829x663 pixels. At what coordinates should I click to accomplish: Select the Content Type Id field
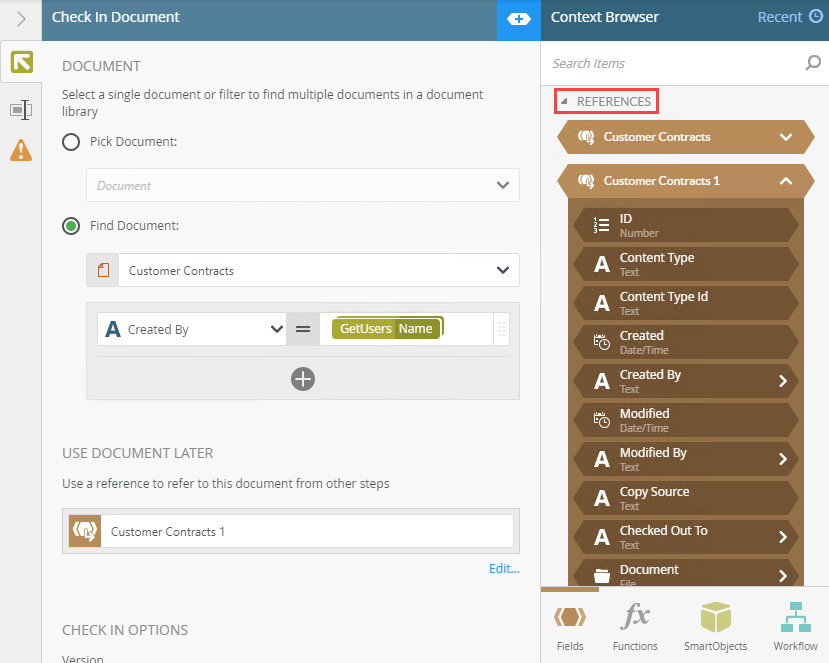686,303
